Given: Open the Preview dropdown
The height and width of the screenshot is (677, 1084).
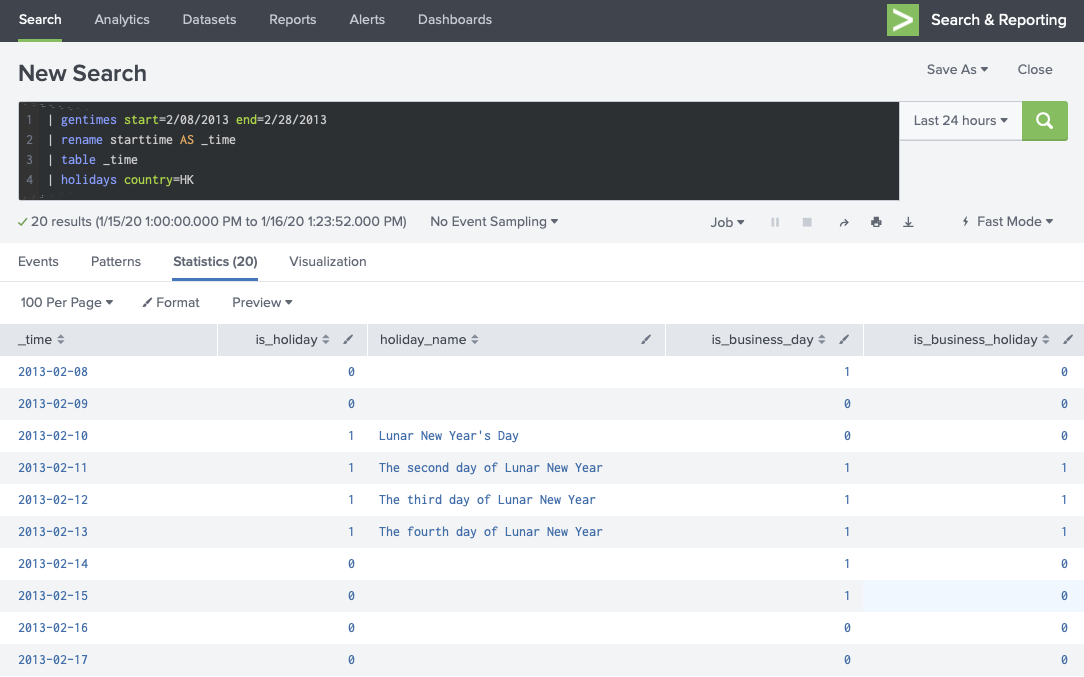Looking at the screenshot, I should (262, 302).
